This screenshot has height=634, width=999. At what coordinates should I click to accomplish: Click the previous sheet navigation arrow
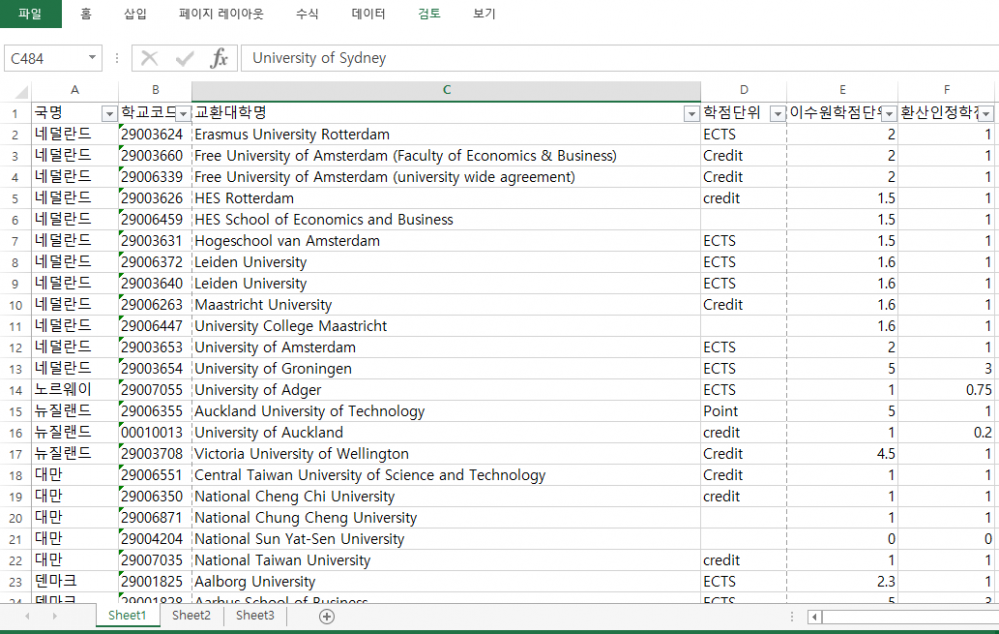point(27,616)
